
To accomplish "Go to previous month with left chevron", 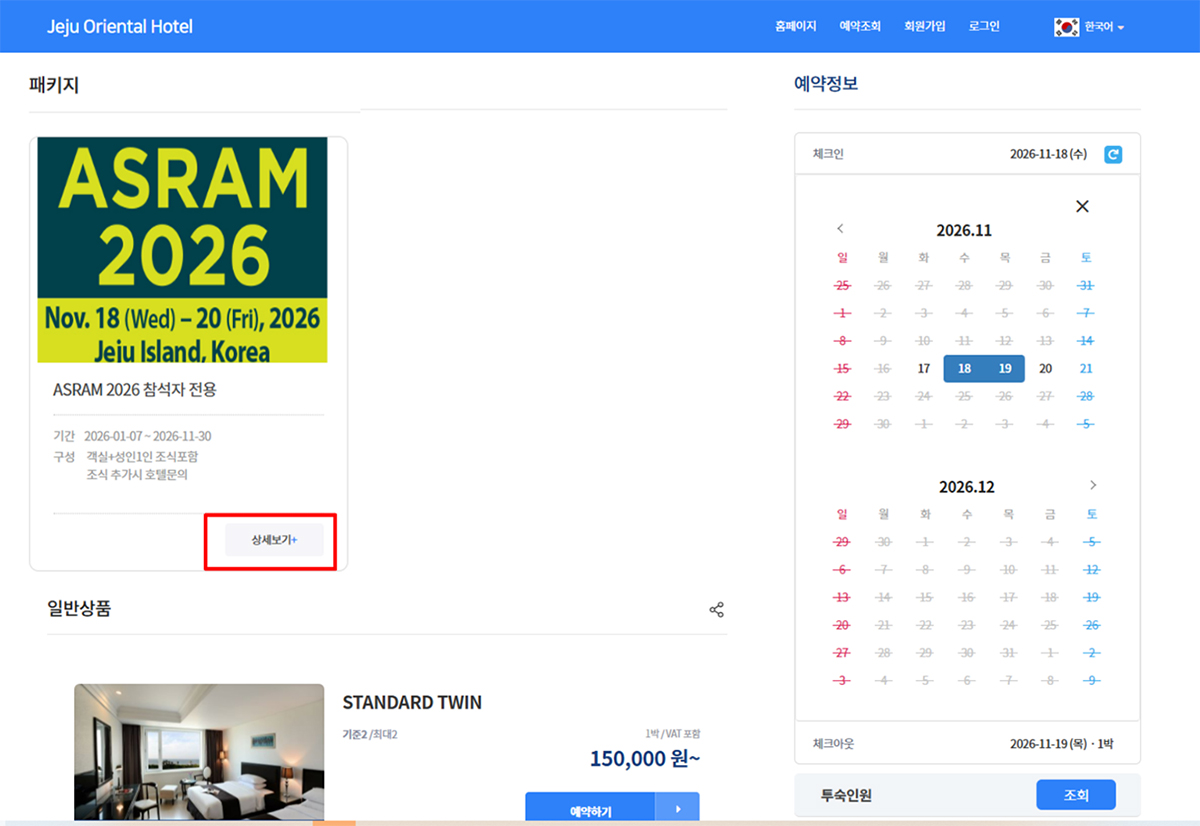I will (x=840, y=229).
